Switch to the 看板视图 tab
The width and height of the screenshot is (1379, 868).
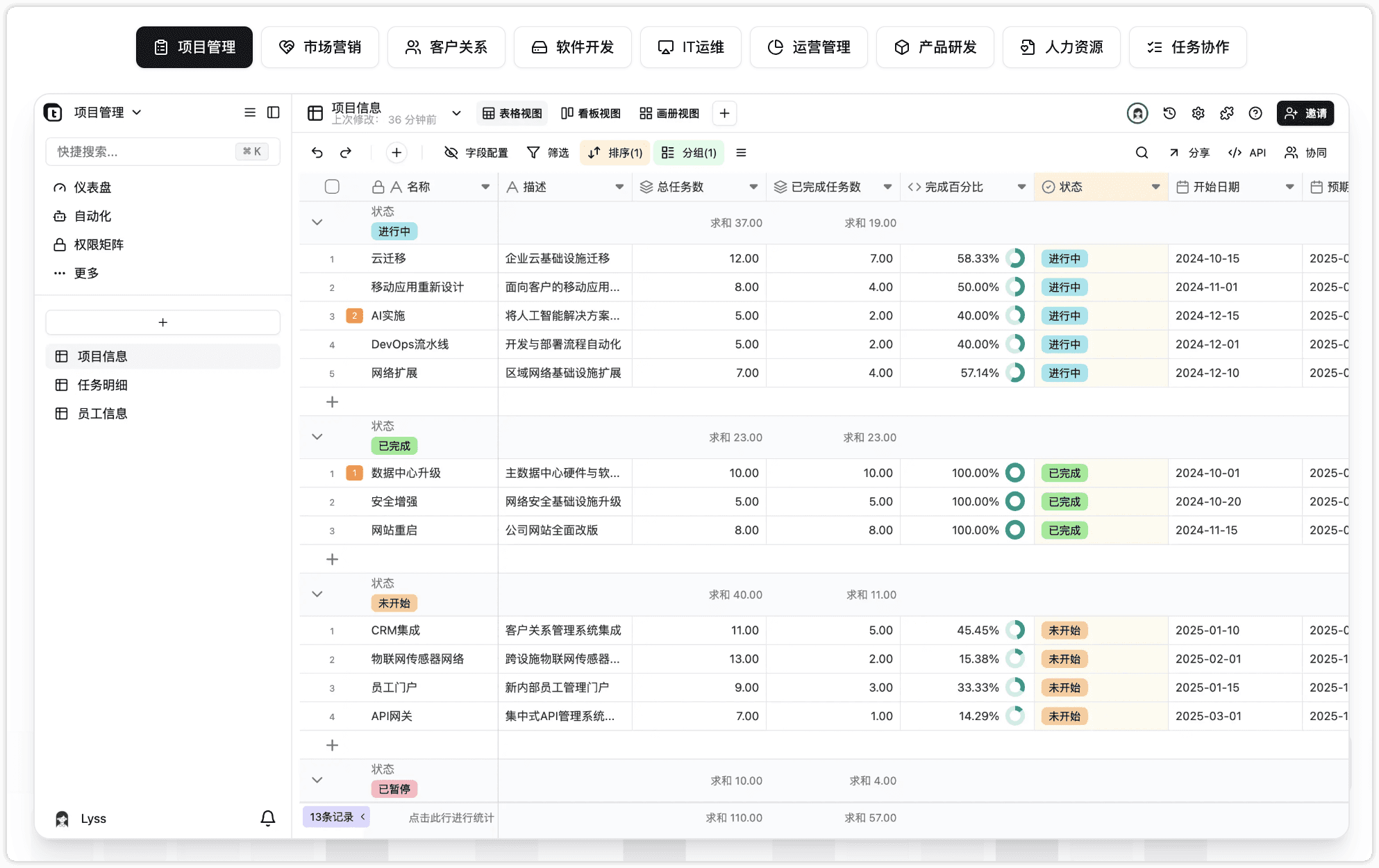591,113
